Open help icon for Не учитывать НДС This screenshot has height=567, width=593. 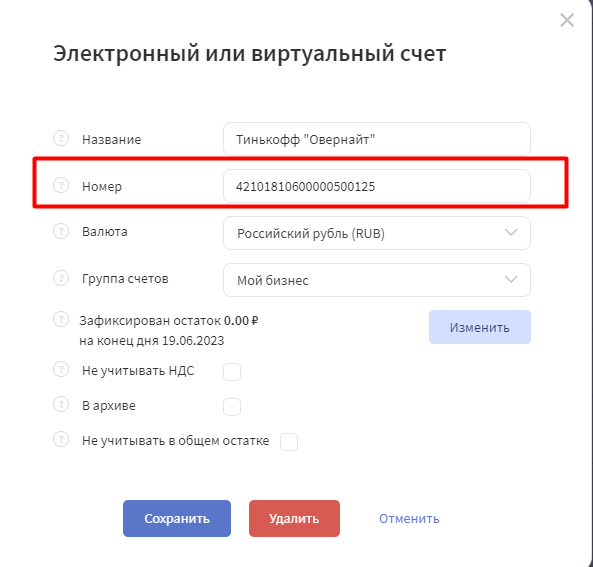pyautogui.click(x=61, y=370)
